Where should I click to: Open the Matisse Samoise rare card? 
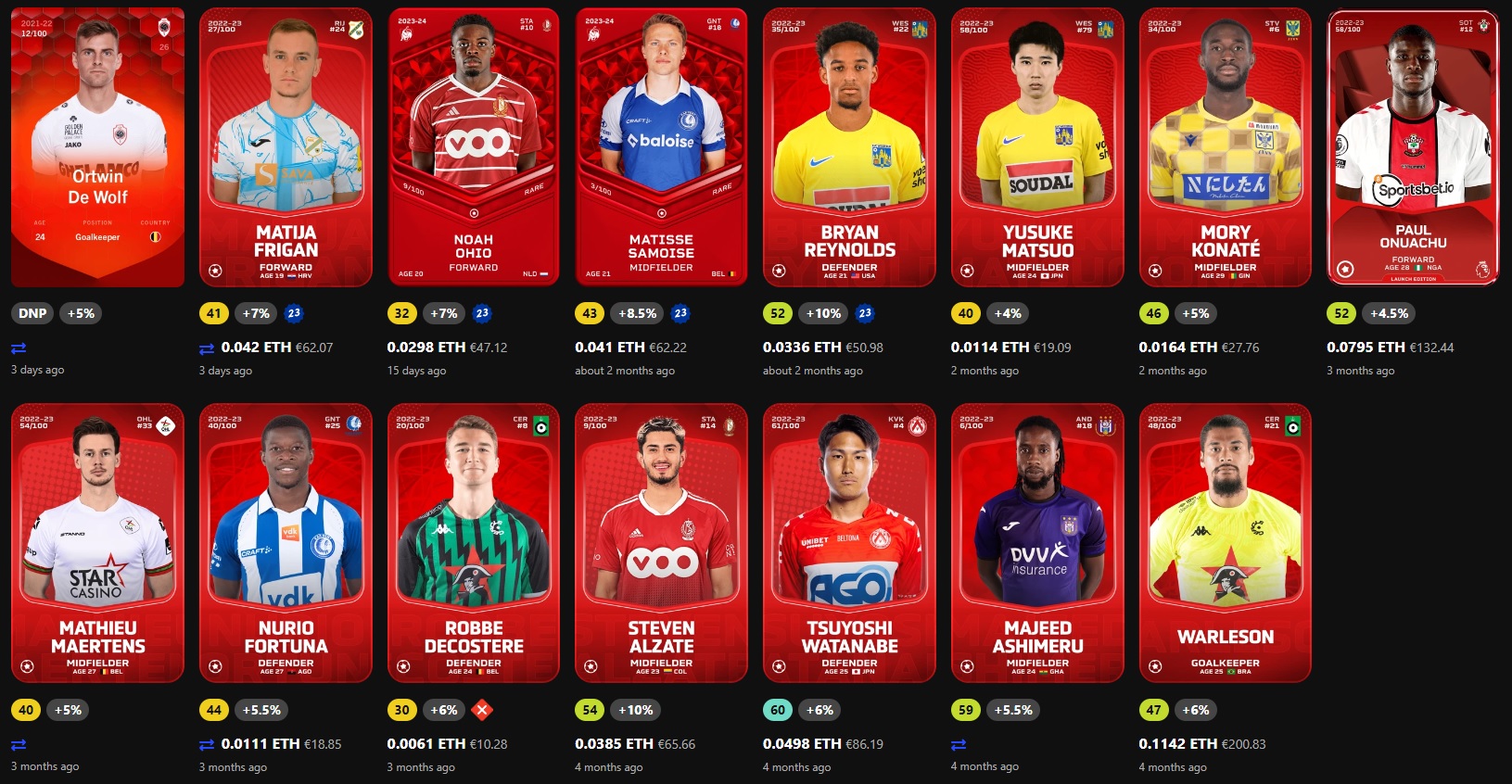661,147
